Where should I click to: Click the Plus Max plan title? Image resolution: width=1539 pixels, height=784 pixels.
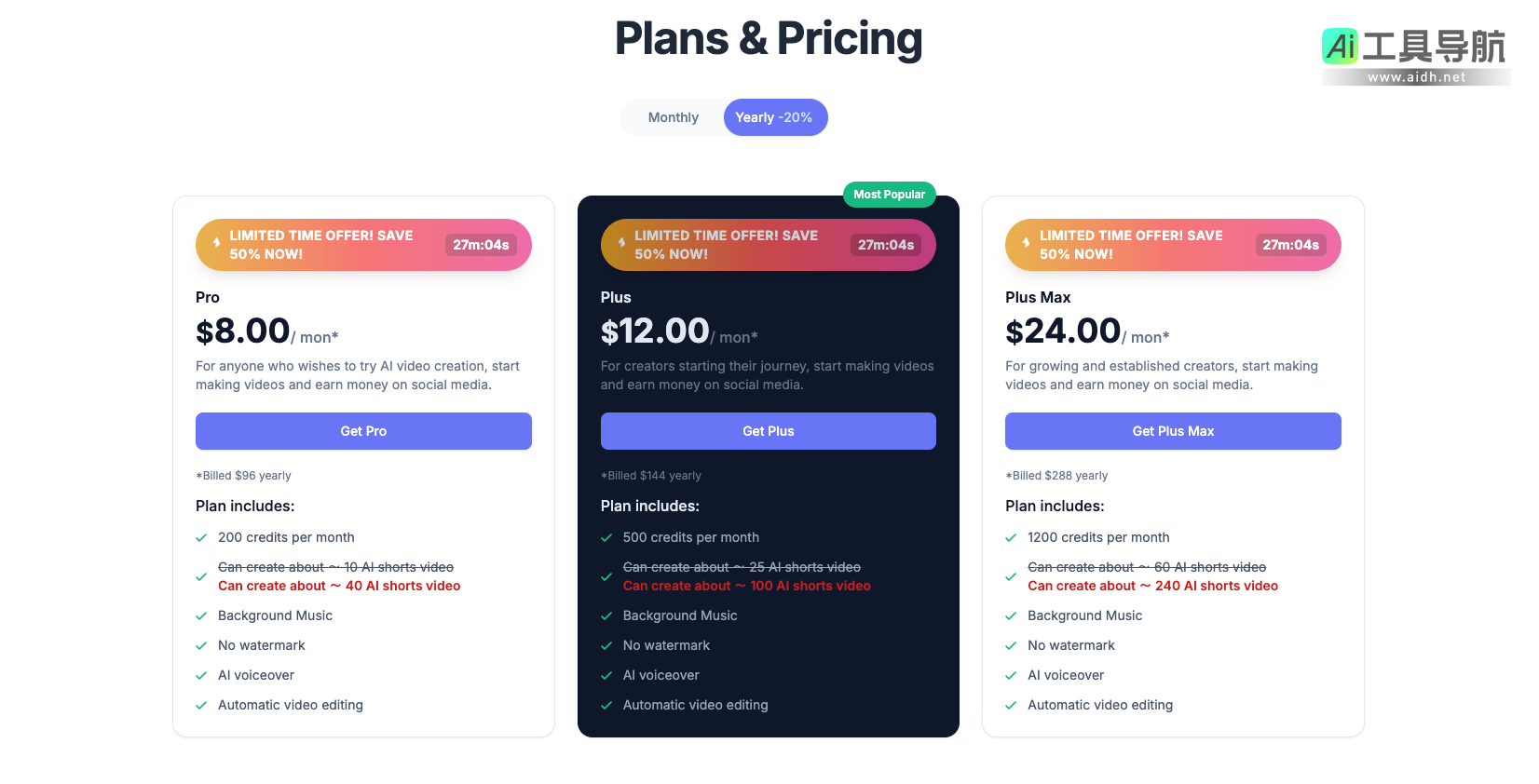1038,298
